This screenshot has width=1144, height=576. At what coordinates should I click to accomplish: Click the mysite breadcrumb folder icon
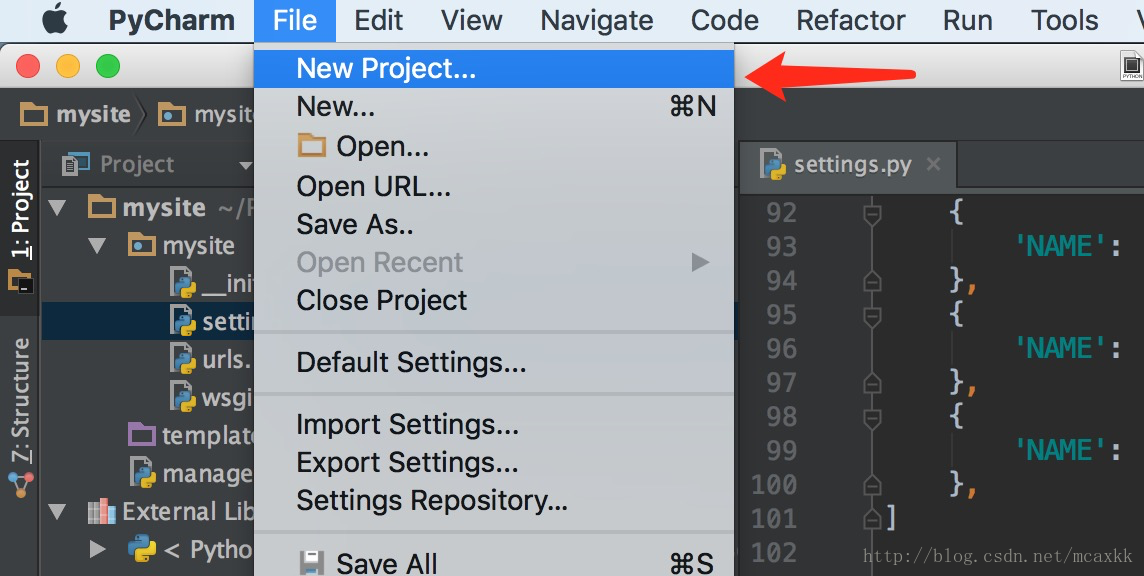click(x=34, y=114)
